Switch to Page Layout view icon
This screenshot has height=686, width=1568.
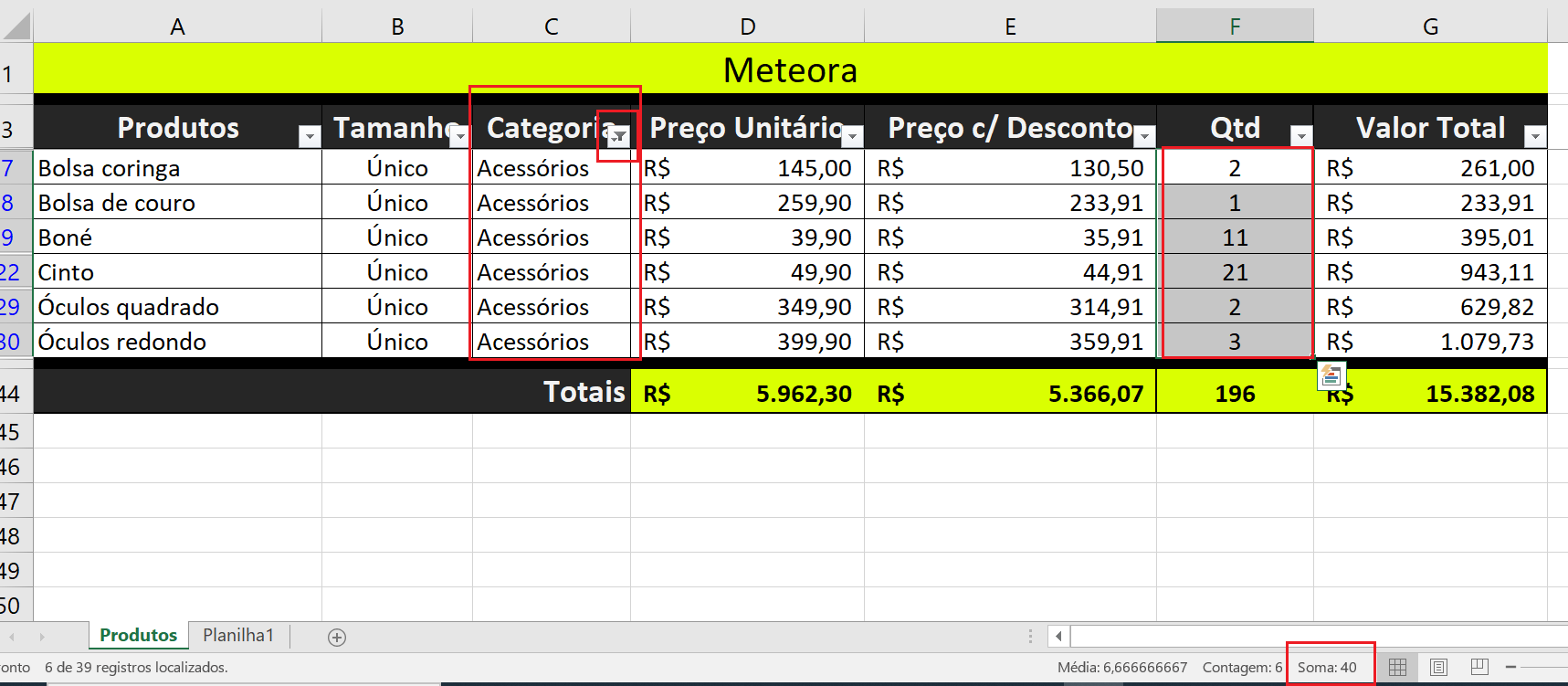(x=1438, y=668)
